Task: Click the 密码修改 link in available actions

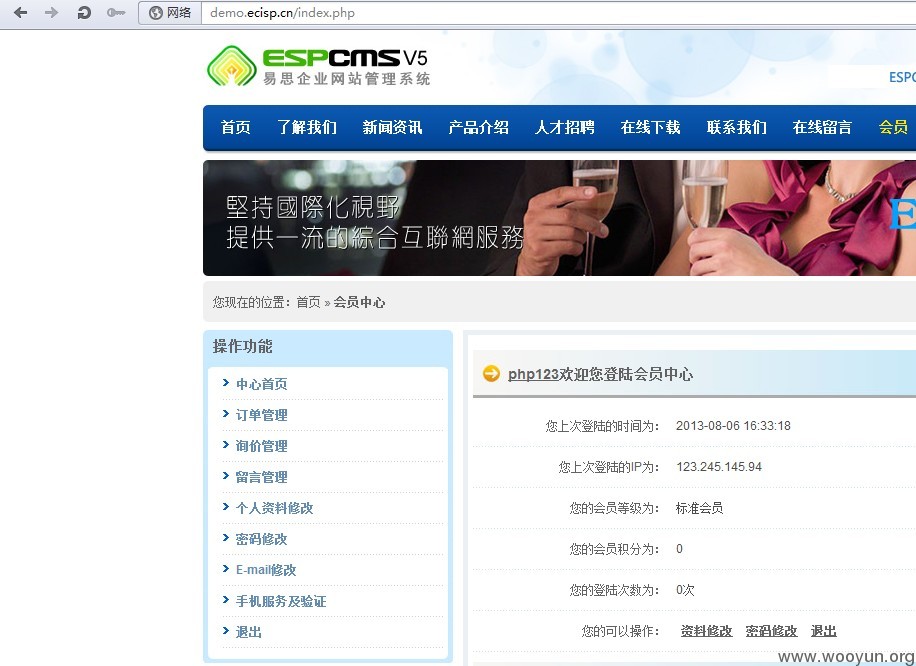Action: point(771,631)
